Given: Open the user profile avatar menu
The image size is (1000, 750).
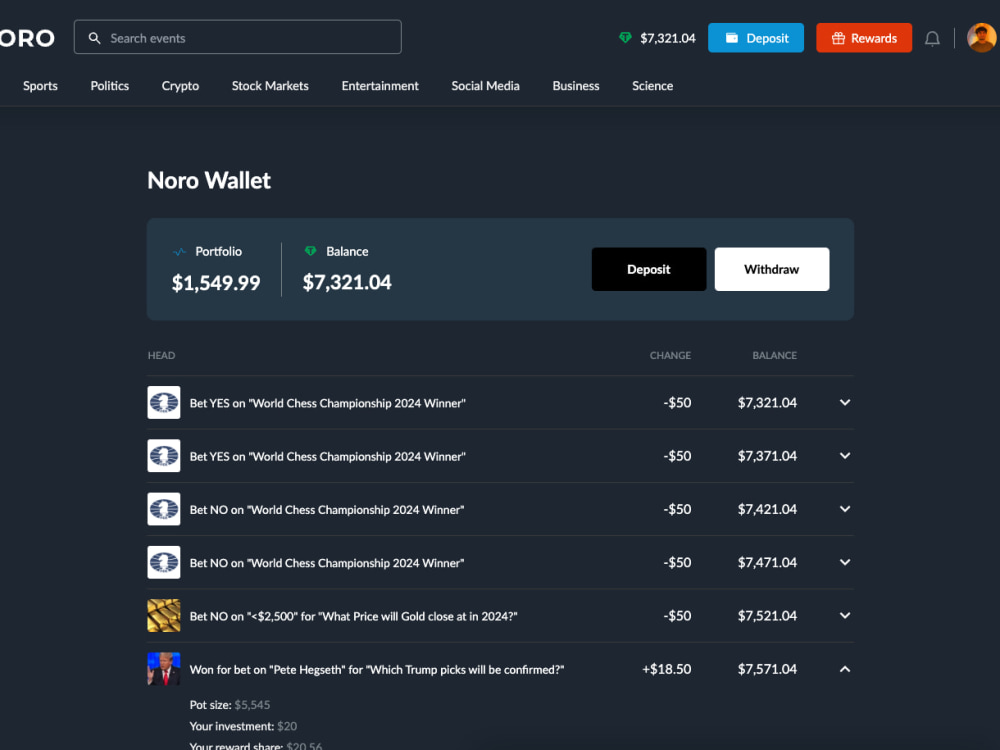Looking at the screenshot, I should [981, 38].
